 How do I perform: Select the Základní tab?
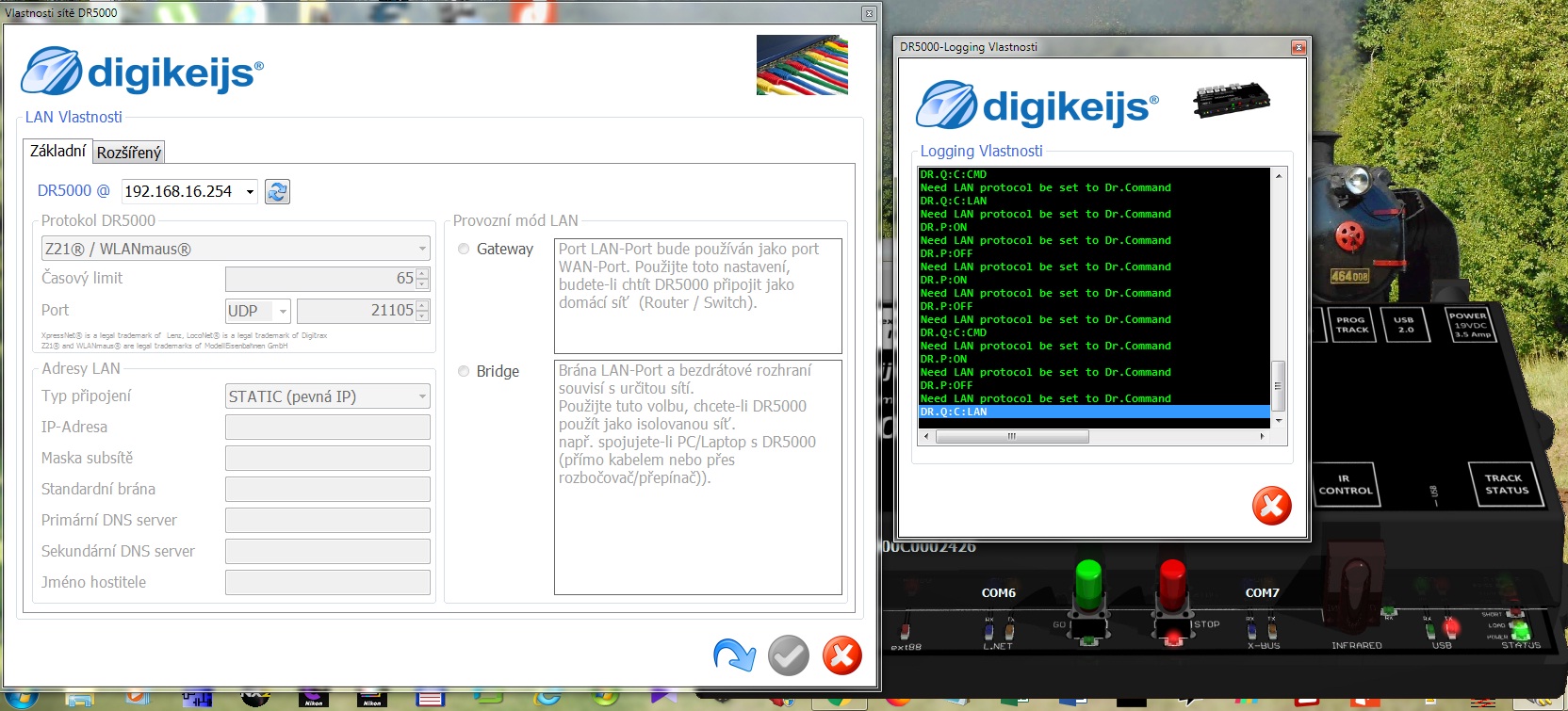57,152
